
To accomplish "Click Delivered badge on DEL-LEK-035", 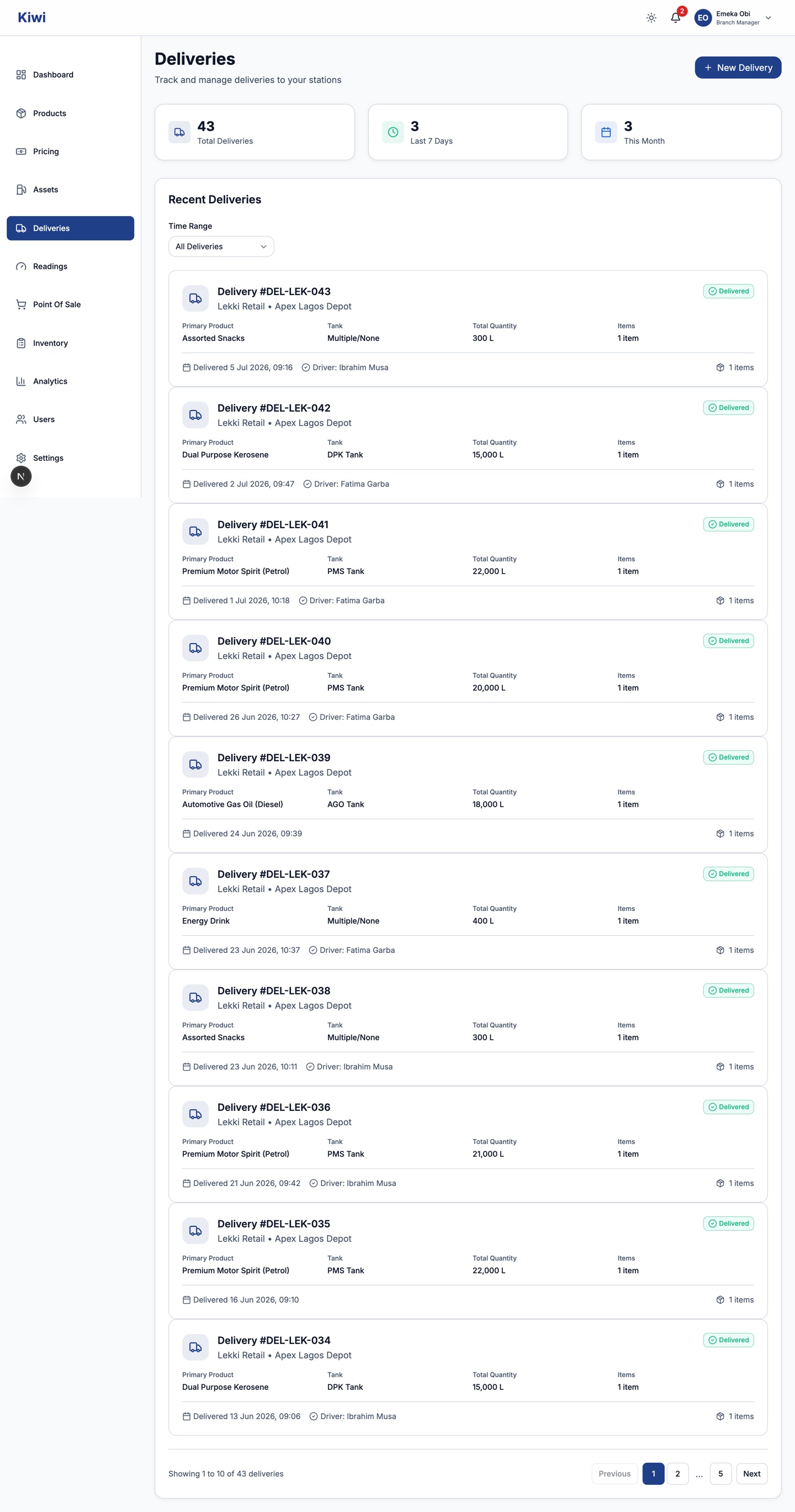I will [x=728, y=1223].
